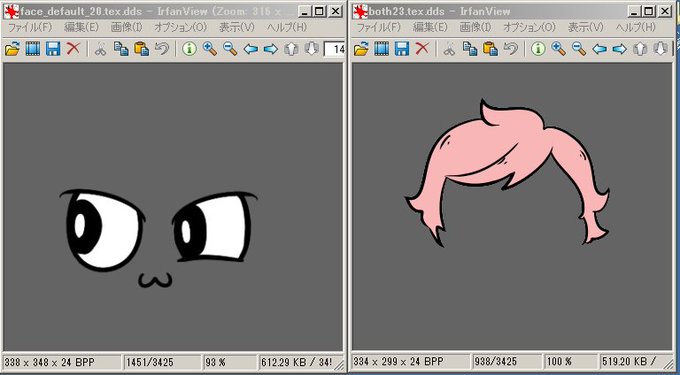Zoom in magnifier in both23 window
Viewport: 680px width, 375px height.
pyautogui.click(x=558, y=49)
